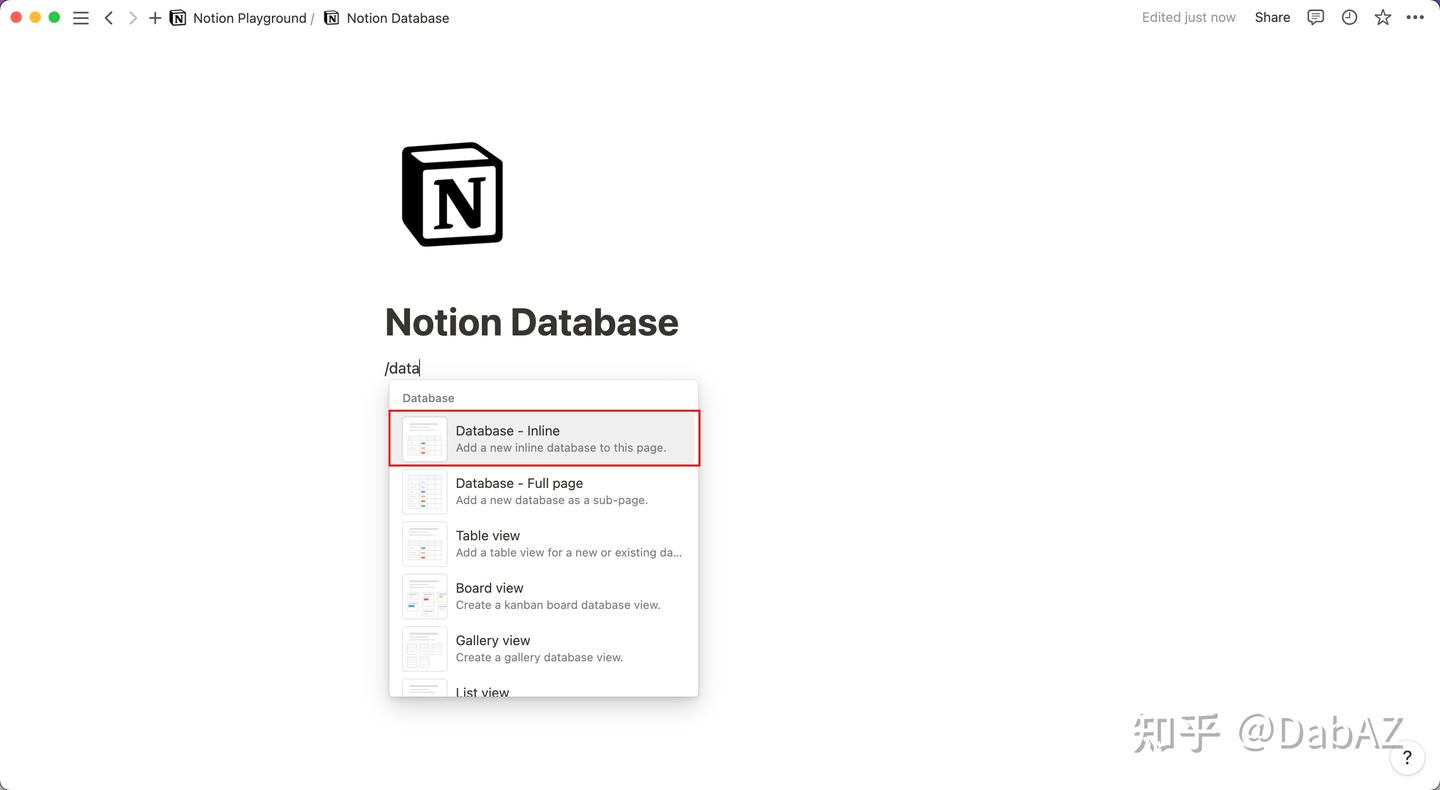Screen dimensions: 1440x790
Task: Click the forward navigation arrow
Action: [x=132, y=17]
